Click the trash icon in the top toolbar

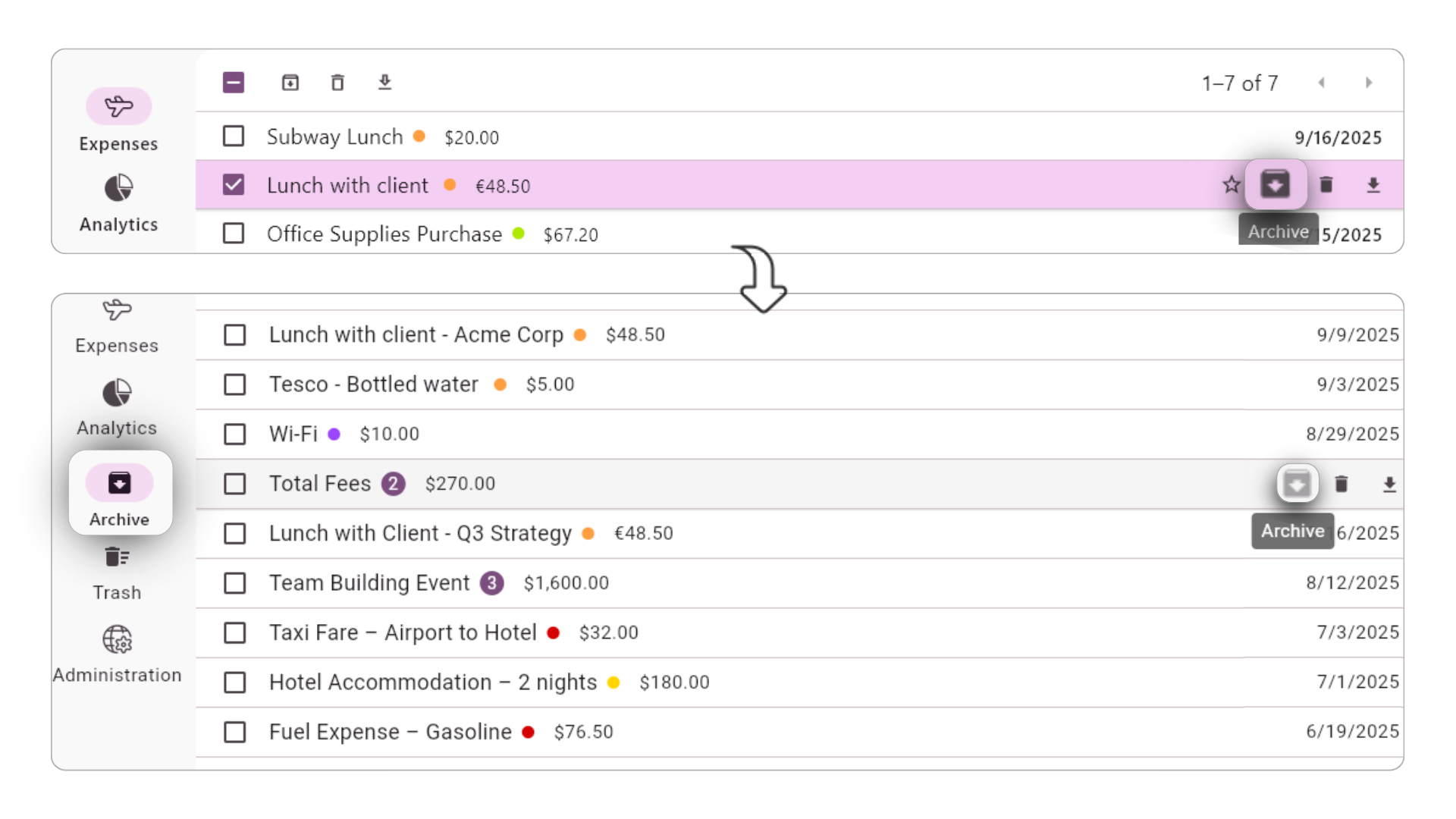(x=337, y=83)
